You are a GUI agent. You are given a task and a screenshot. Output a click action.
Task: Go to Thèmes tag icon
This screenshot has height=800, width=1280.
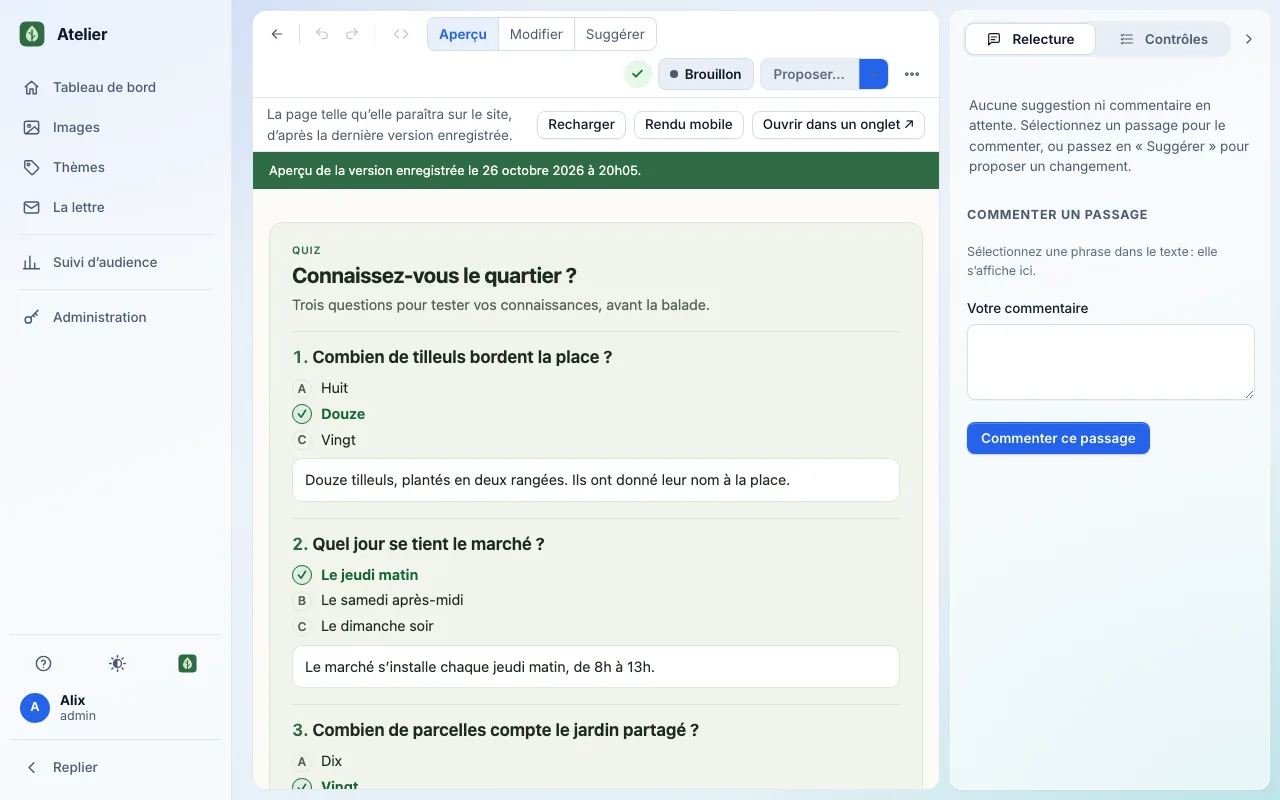(x=32, y=167)
